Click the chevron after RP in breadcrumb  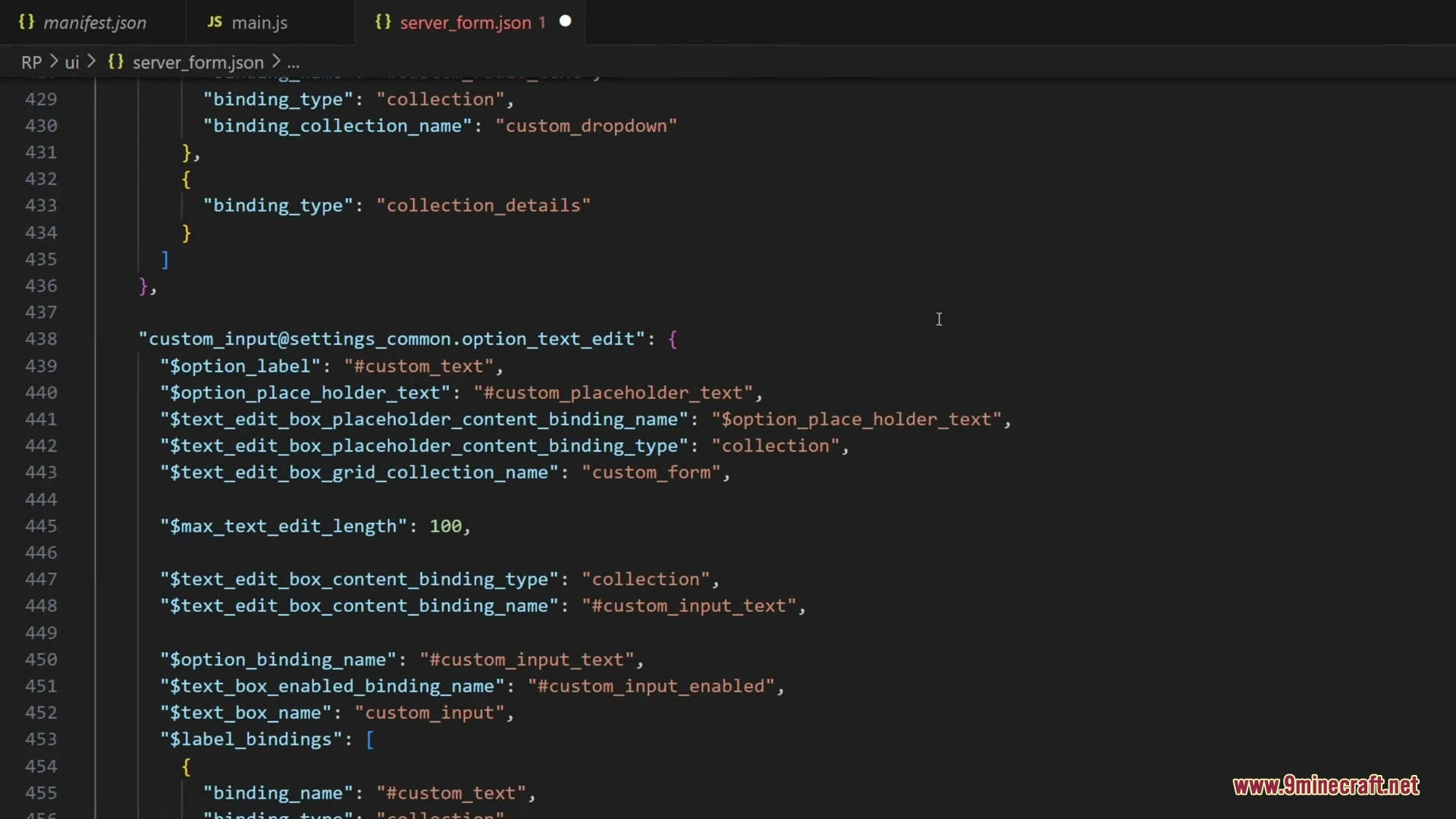tap(54, 61)
